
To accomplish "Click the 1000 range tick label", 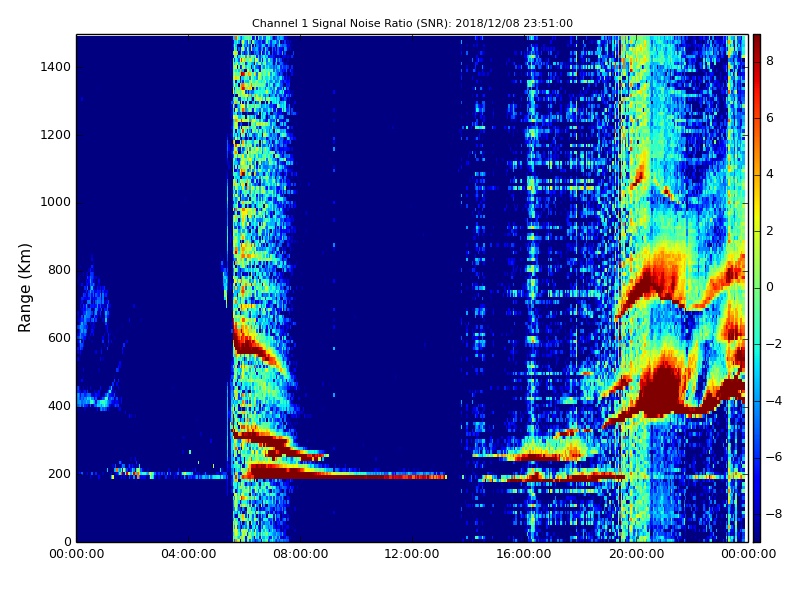I will click(56, 202).
